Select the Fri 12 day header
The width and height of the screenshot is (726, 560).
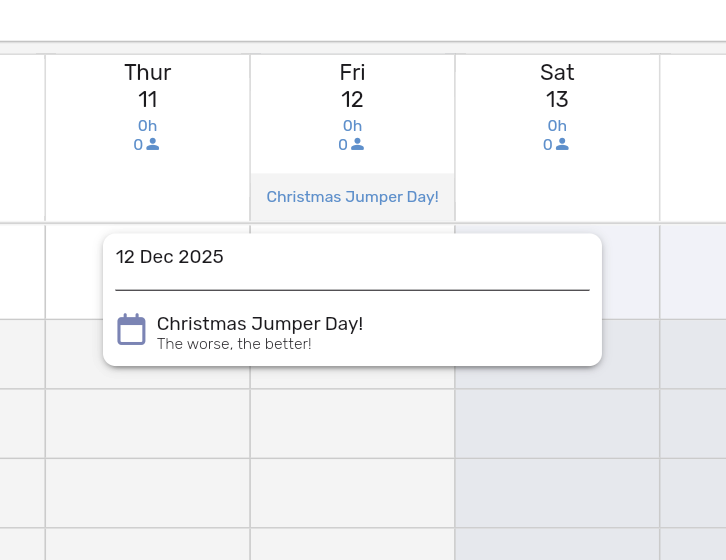pyautogui.click(x=352, y=85)
